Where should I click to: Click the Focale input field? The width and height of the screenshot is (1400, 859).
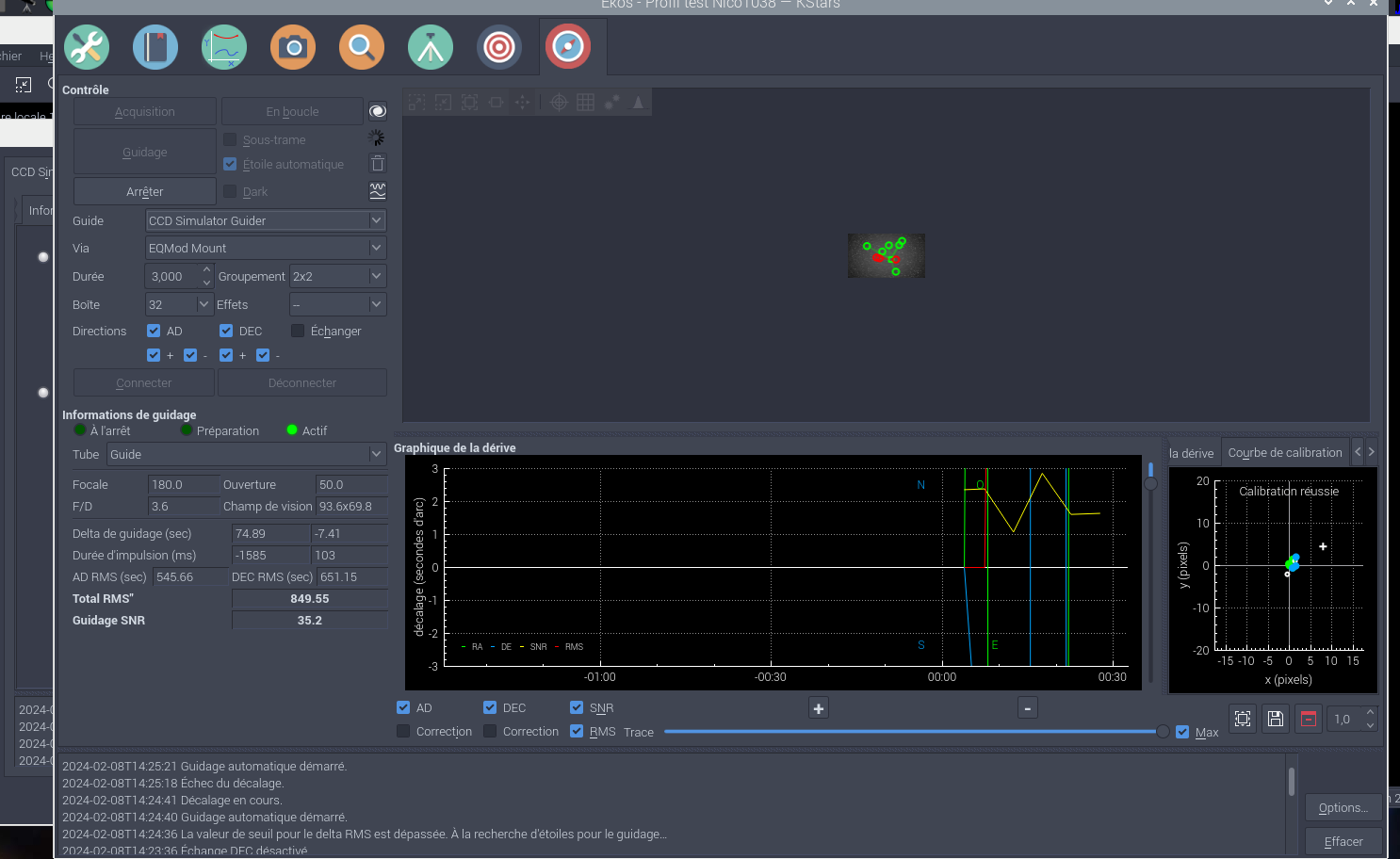pos(183,484)
